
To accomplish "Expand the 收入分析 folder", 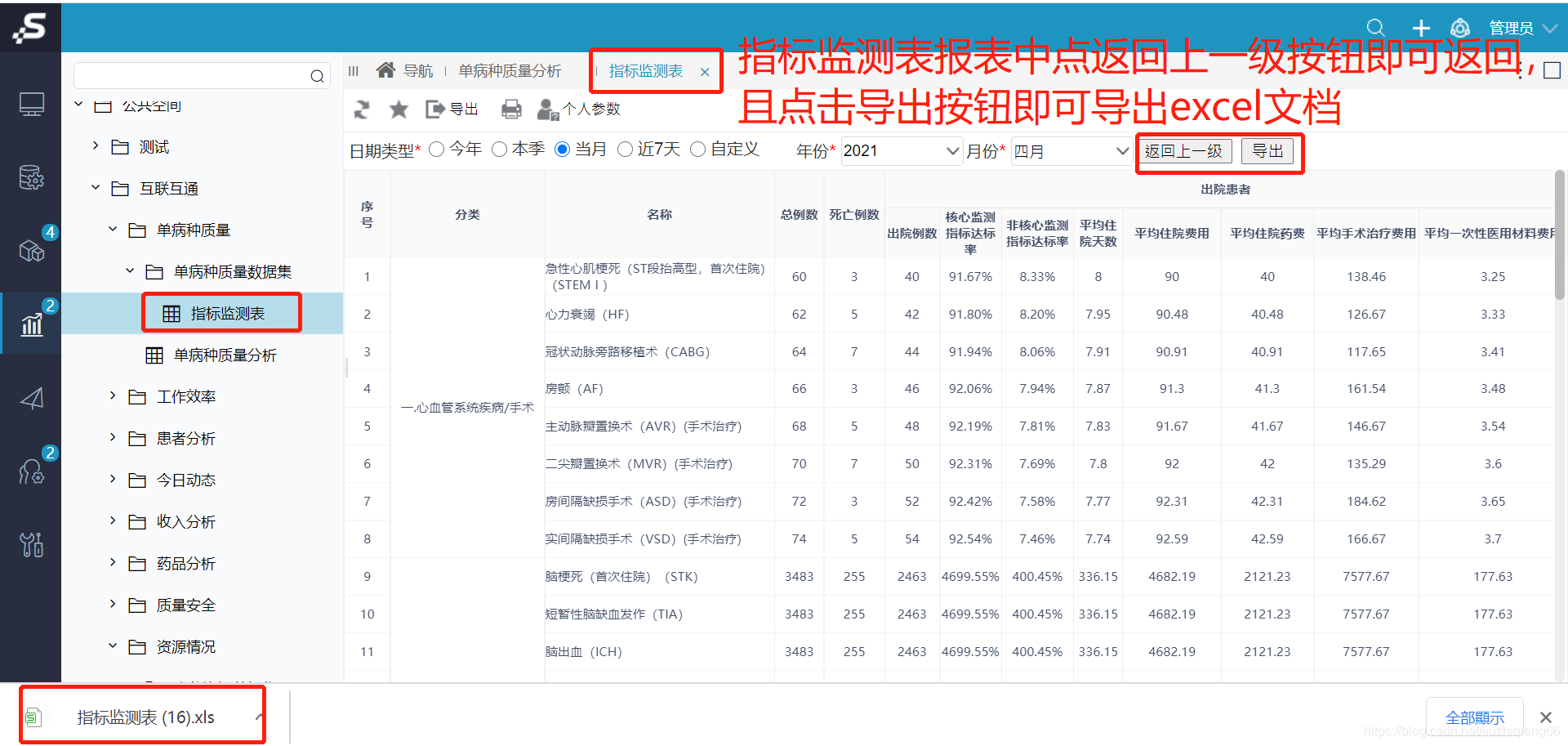I will 113,521.
